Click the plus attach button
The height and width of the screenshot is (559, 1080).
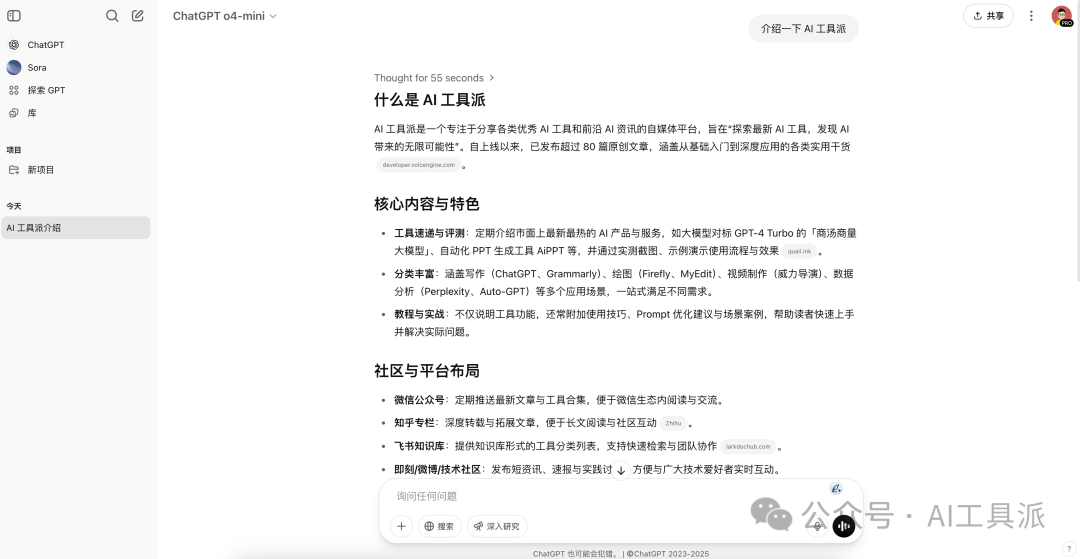pos(401,527)
